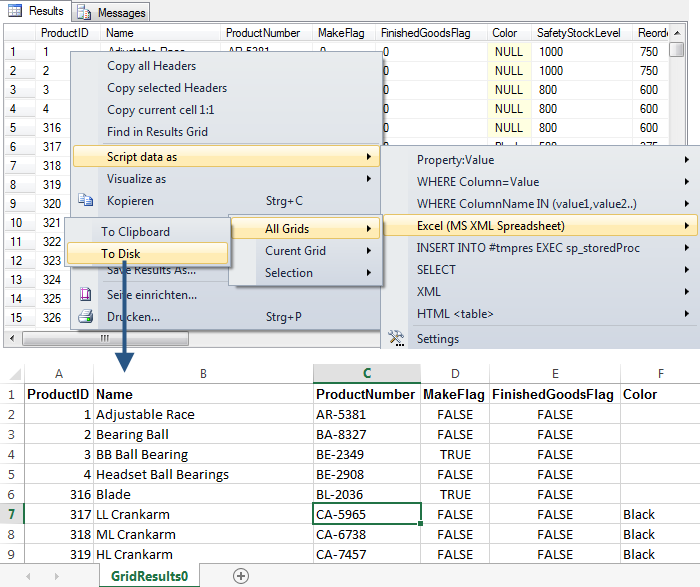700x587 pixels.
Task: Click next sheet navigation arrow
Action: 57,576
